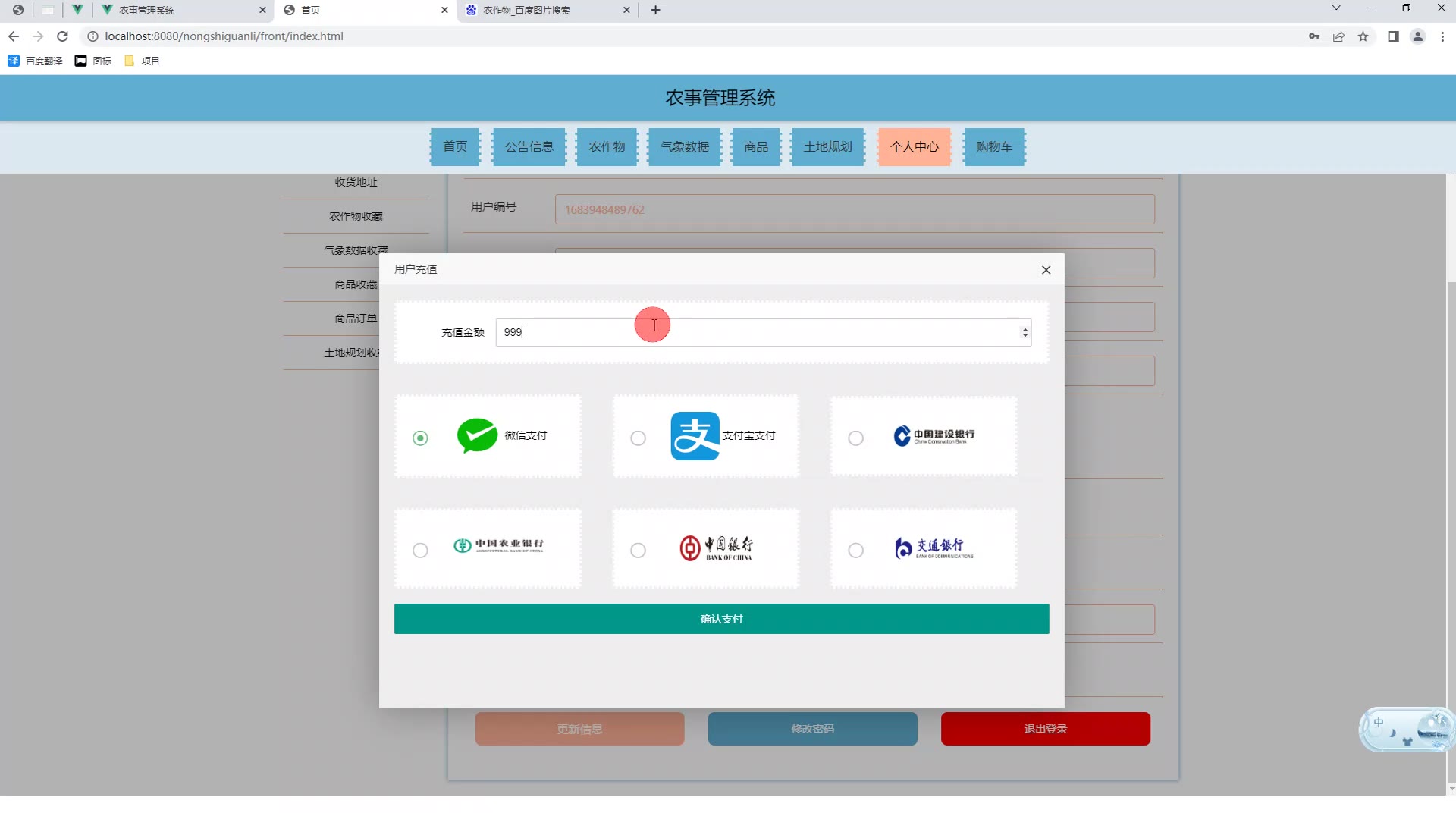Open the browser three-dot menu
Image resolution: width=1456 pixels, height=813 pixels.
point(1442,36)
